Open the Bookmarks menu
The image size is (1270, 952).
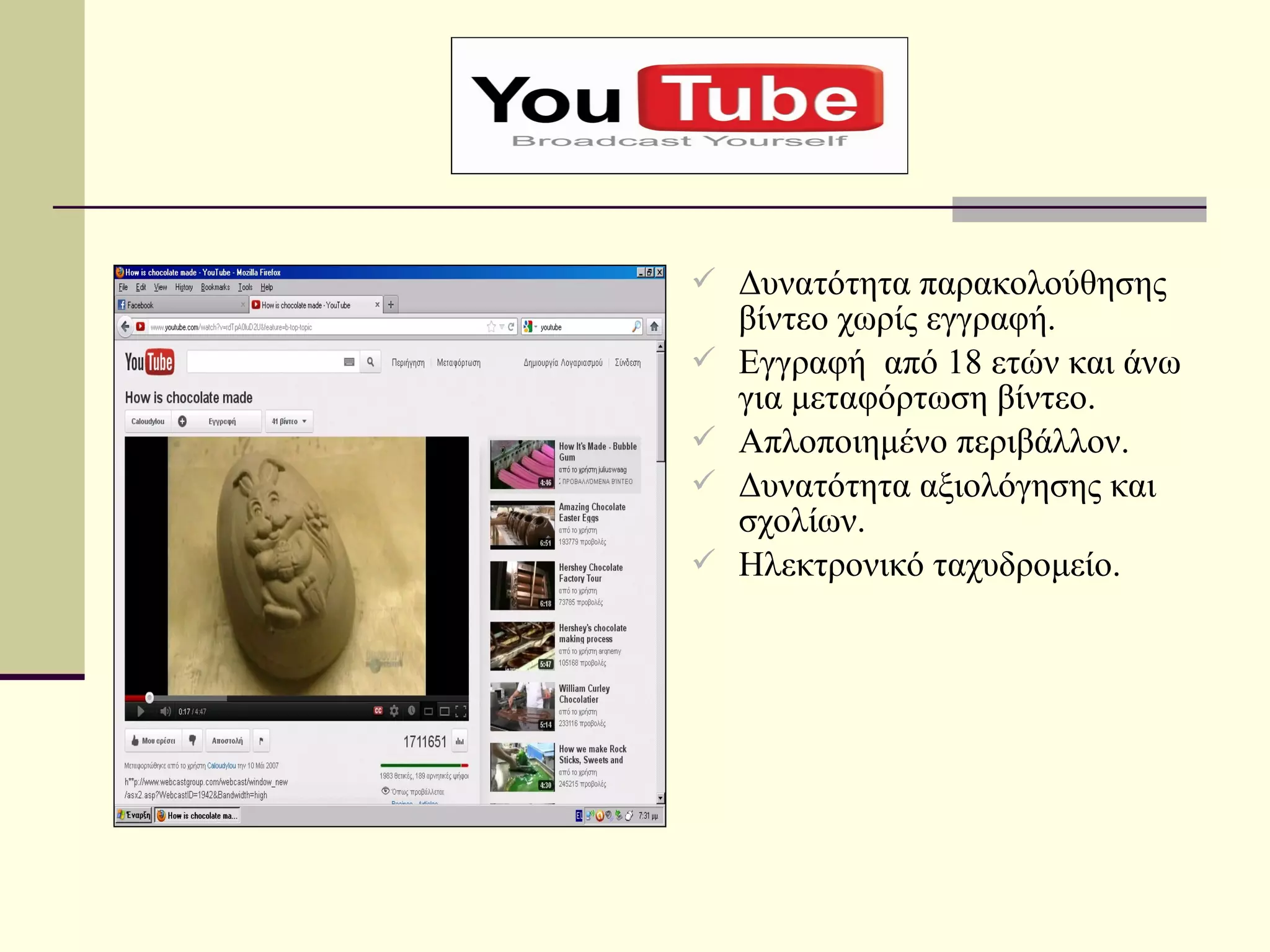coord(215,288)
